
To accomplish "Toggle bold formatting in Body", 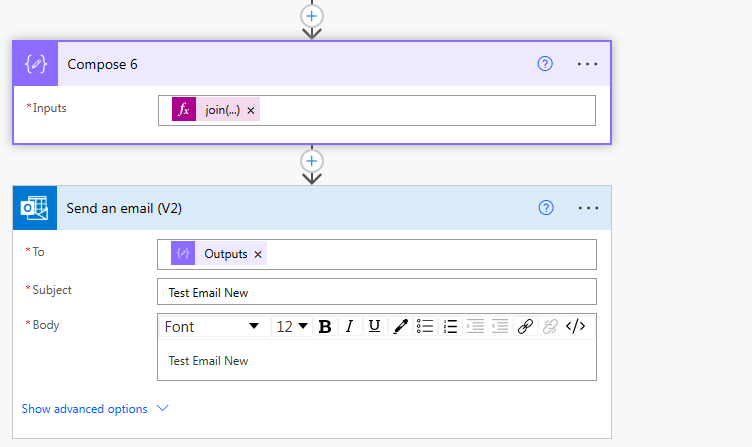I will pyautogui.click(x=325, y=327).
